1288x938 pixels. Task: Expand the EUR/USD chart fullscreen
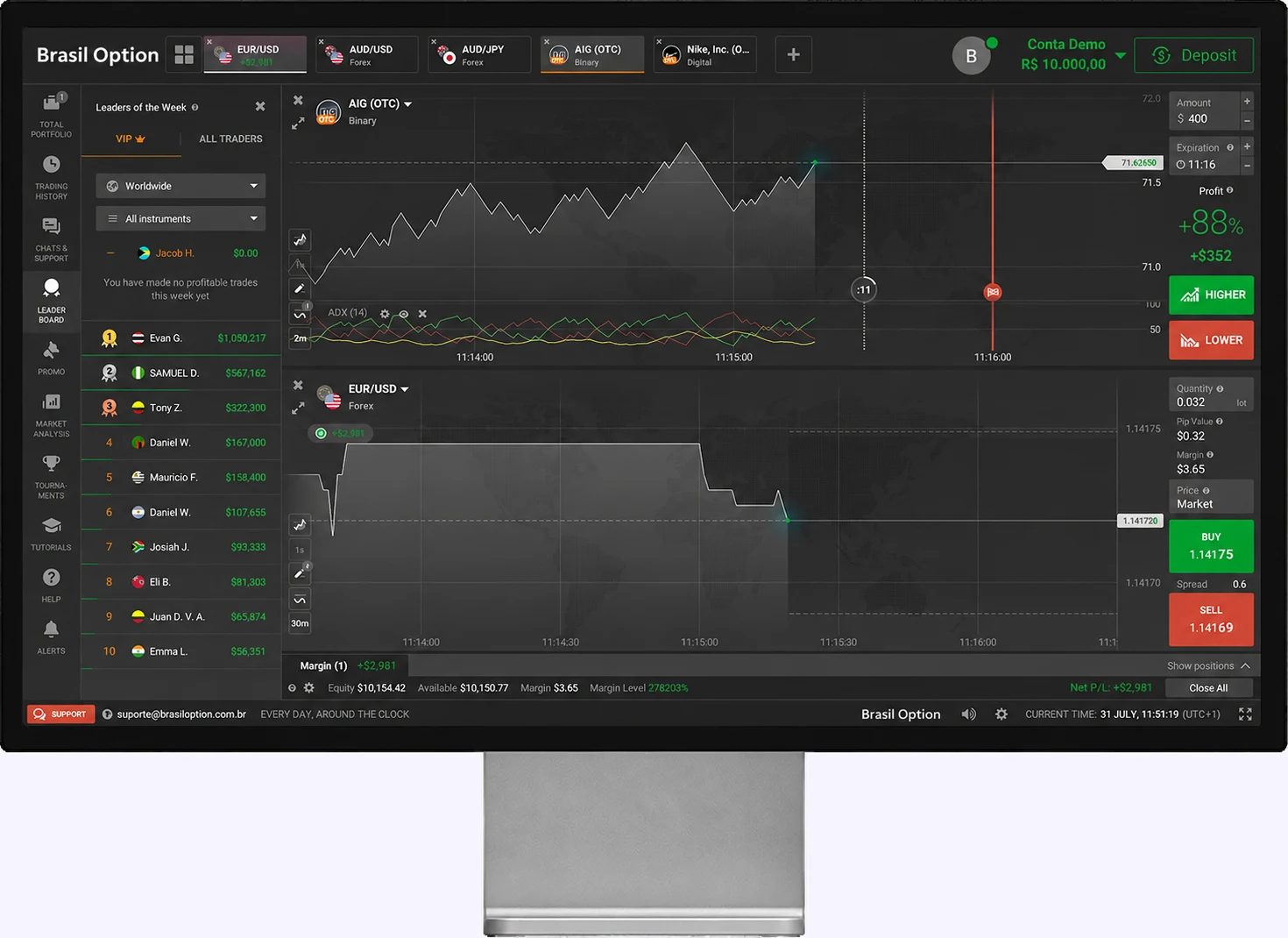(298, 408)
